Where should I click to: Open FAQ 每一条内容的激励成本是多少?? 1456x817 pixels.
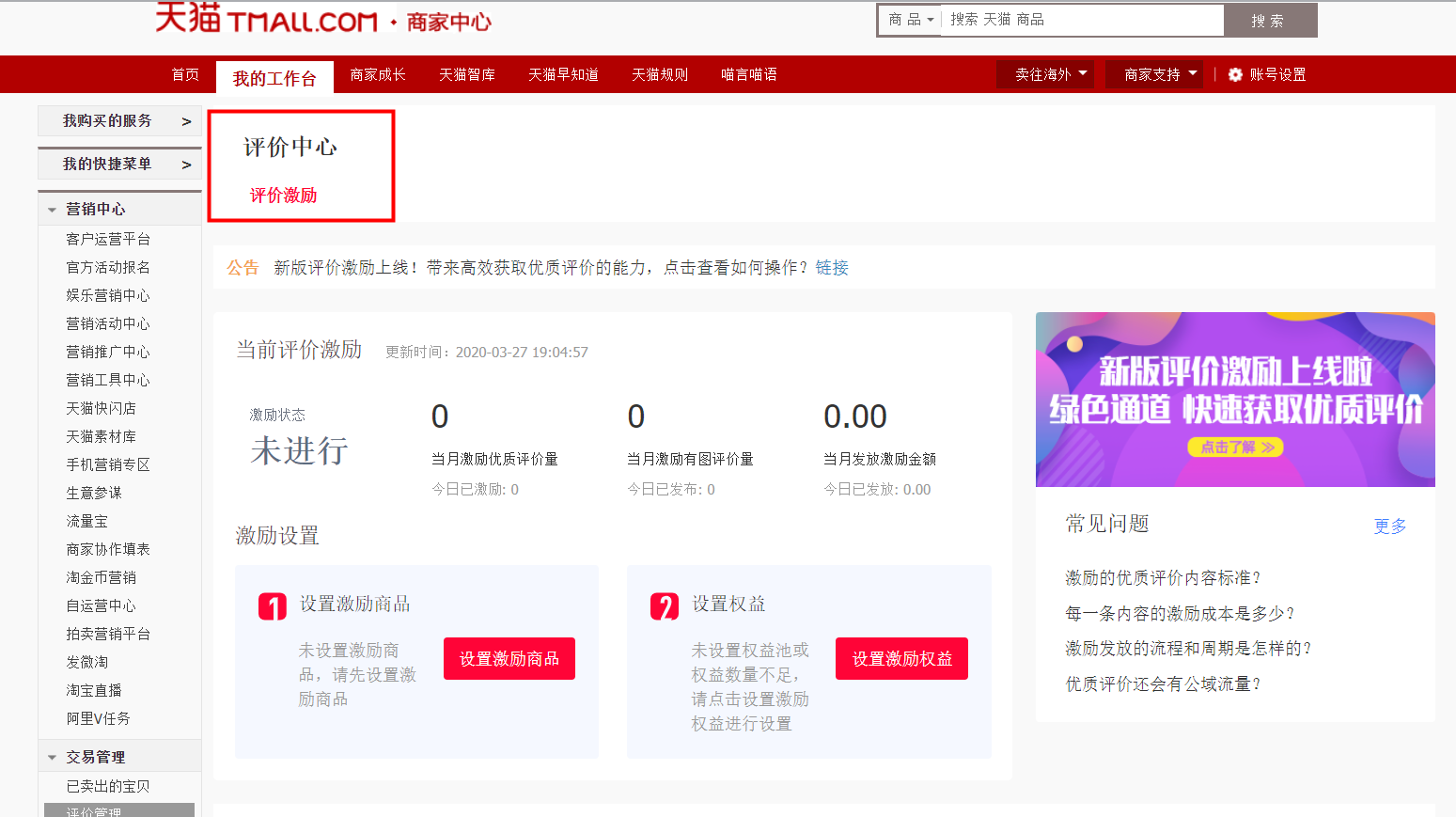1180,614
